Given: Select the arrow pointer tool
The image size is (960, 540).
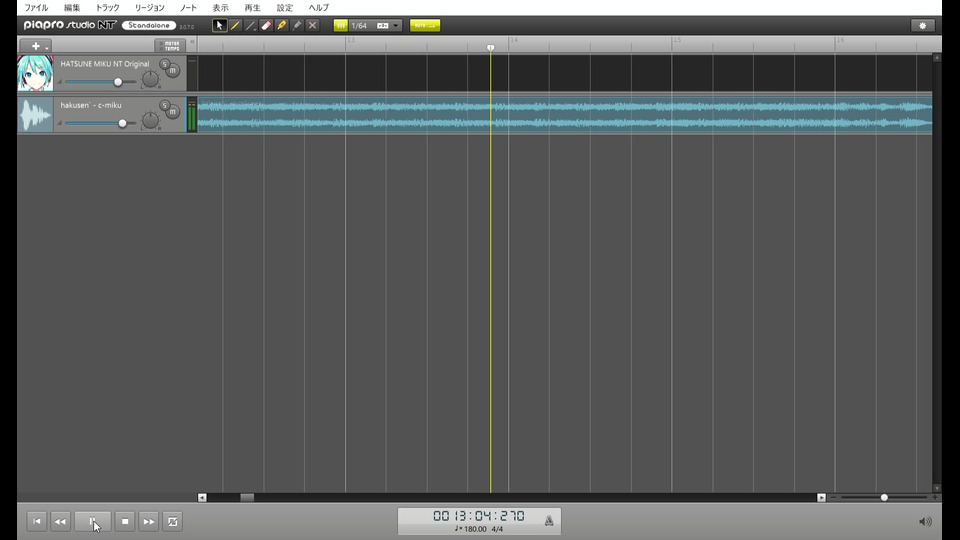Looking at the screenshot, I should (x=219, y=26).
